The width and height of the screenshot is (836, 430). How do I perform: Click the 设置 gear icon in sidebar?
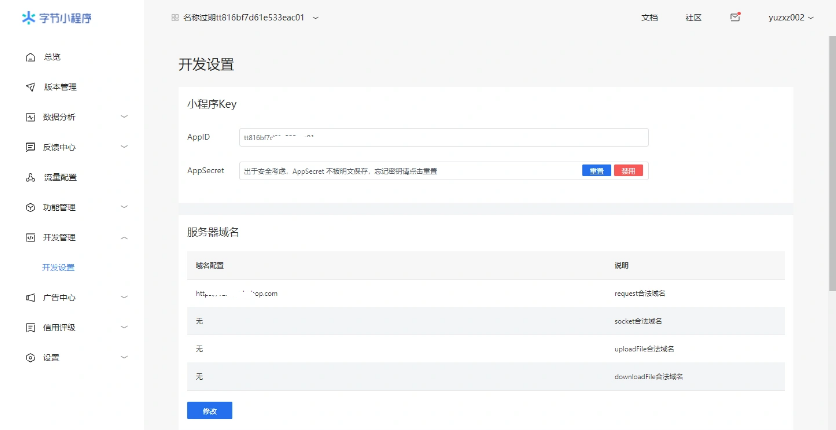pos(30,357)
